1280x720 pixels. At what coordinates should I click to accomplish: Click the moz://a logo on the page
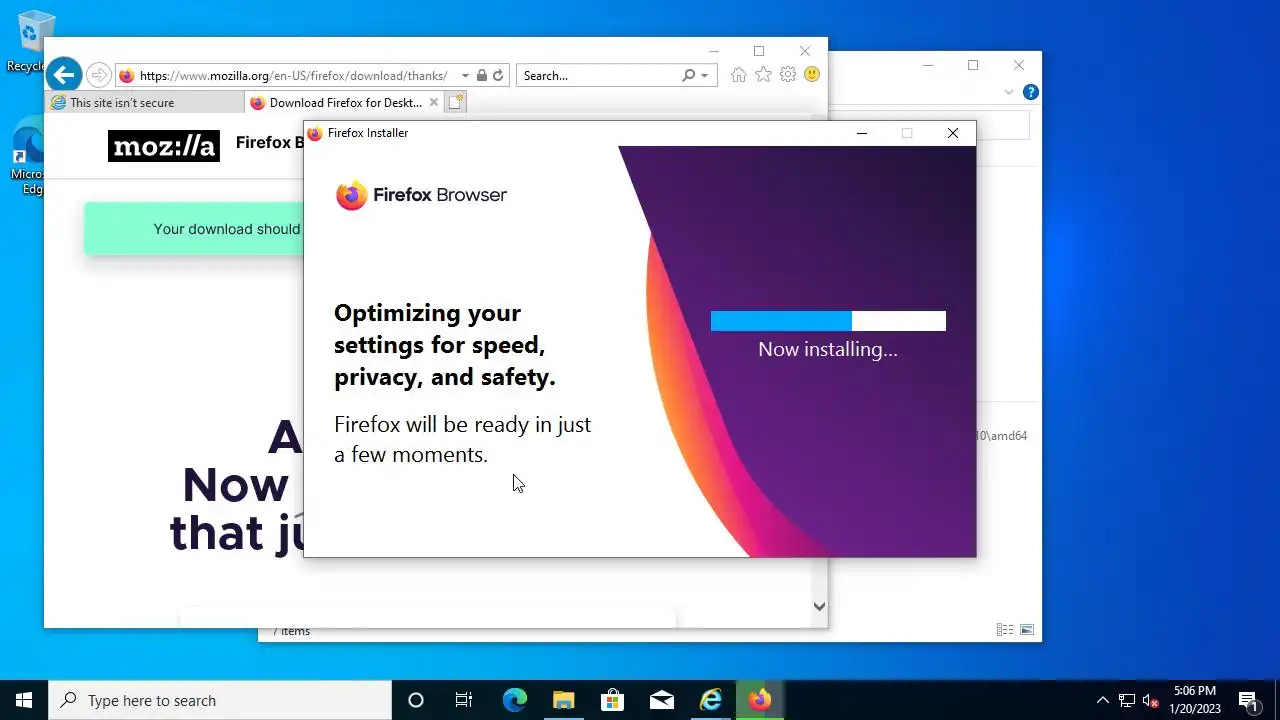coord(163,146)
